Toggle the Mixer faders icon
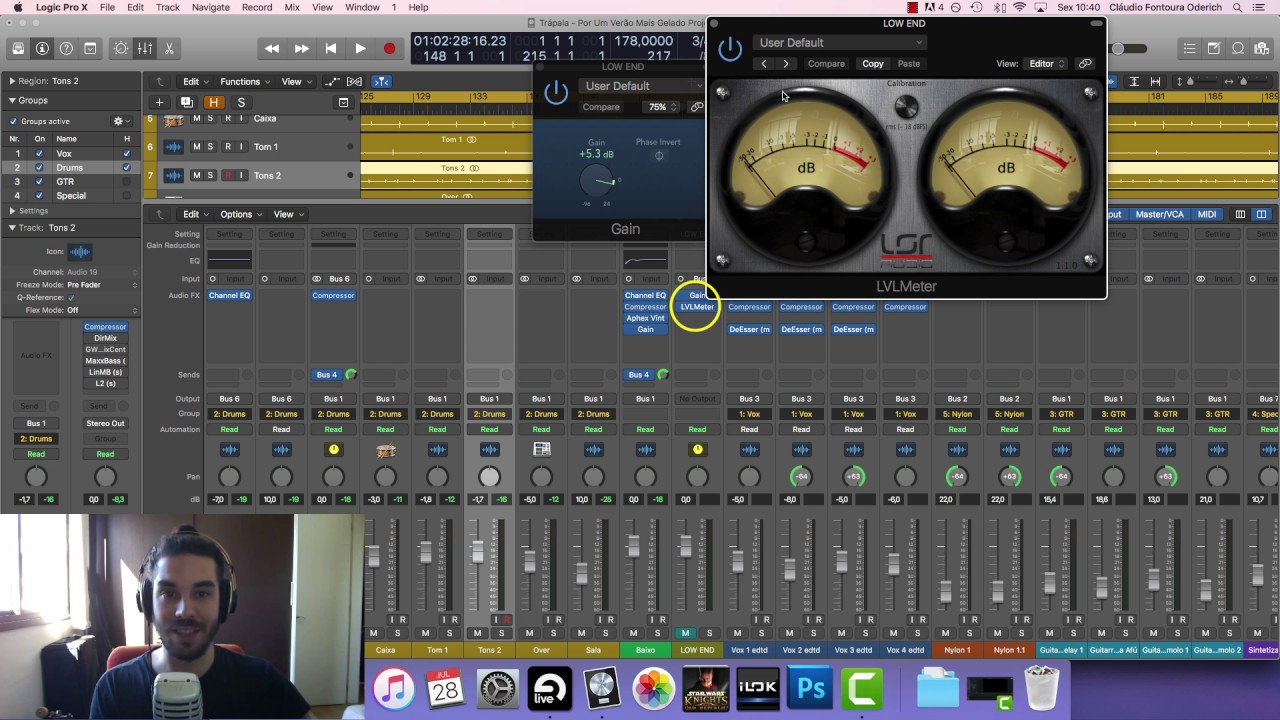Image resolution: width=1280 pixels, height=720 pixels. coord(145,48)
